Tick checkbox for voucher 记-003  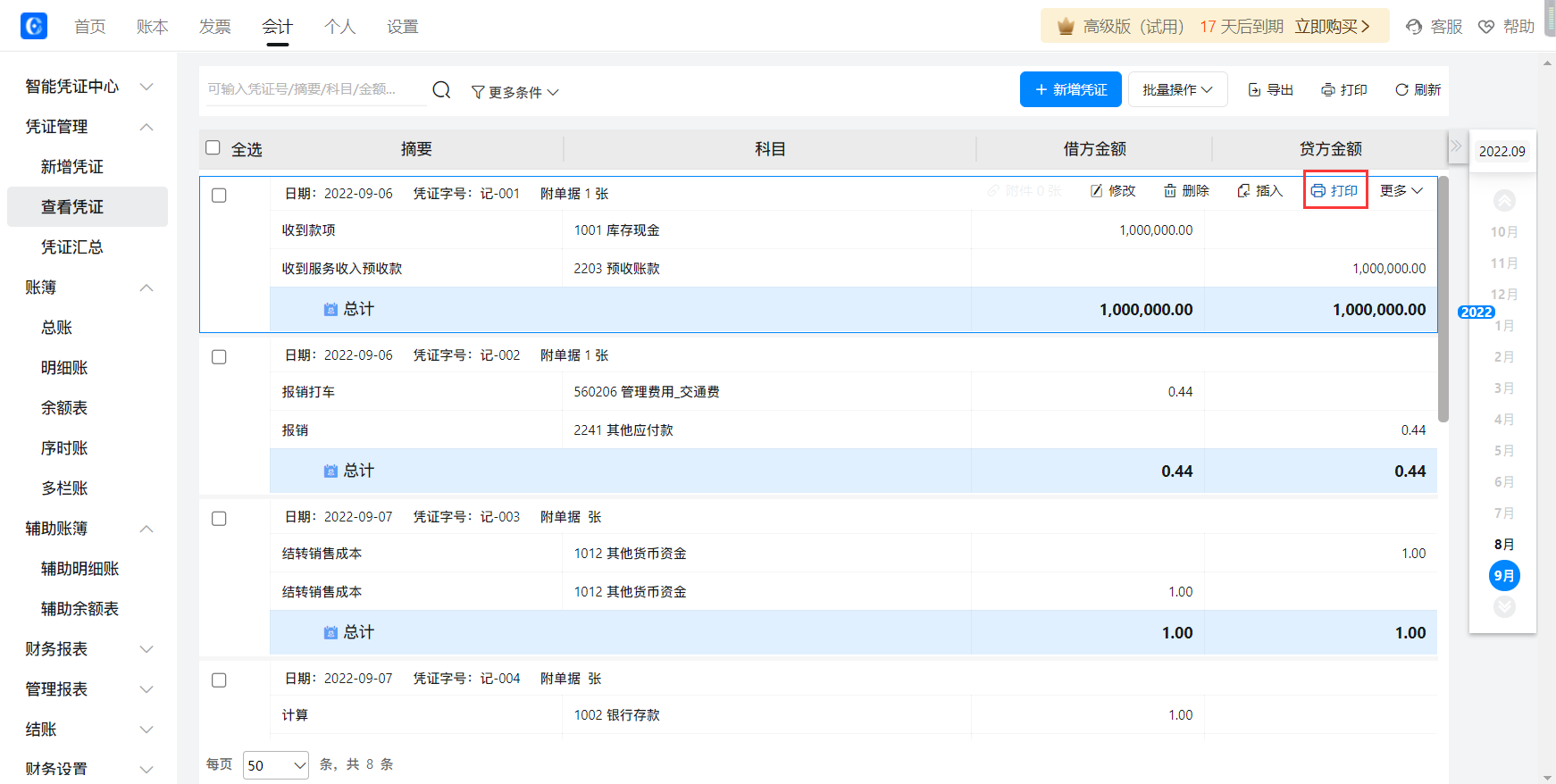(x=219, y=518)
